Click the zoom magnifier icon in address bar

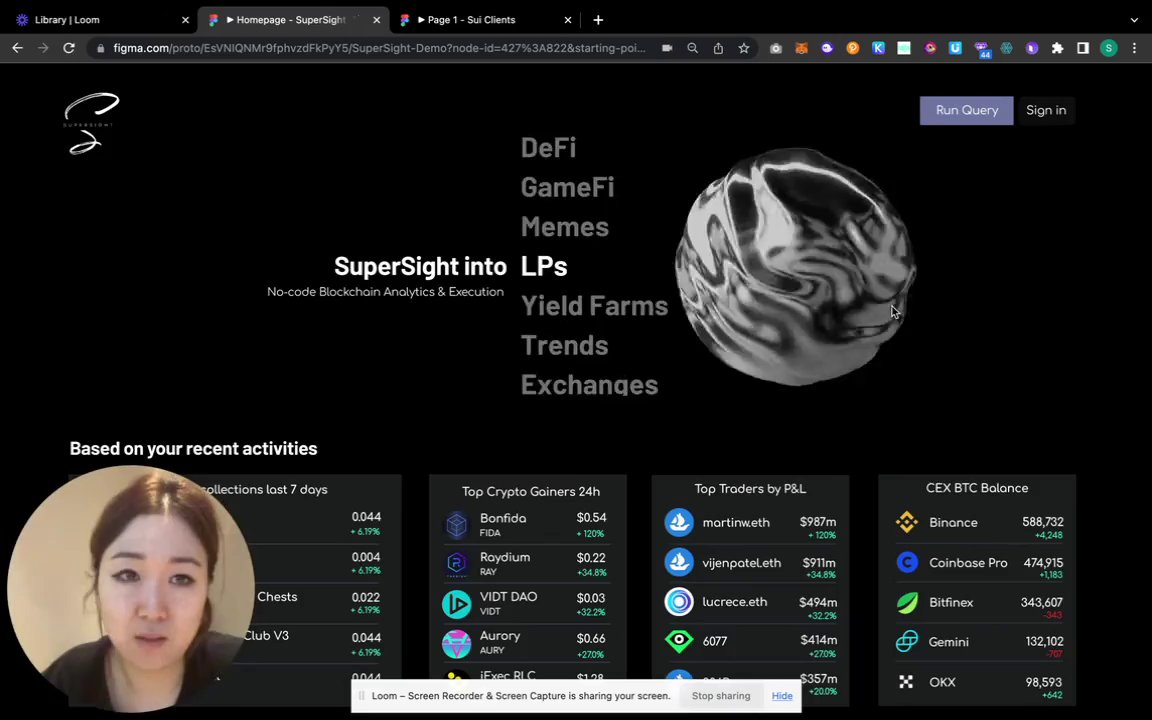[692, 48]
